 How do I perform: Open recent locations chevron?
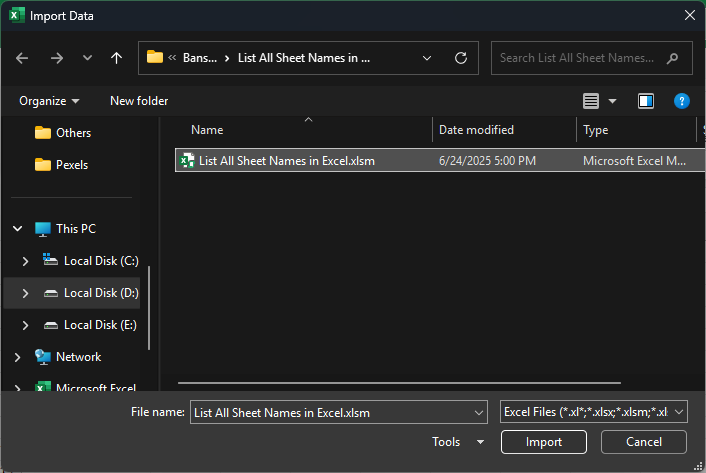(87, 58)
